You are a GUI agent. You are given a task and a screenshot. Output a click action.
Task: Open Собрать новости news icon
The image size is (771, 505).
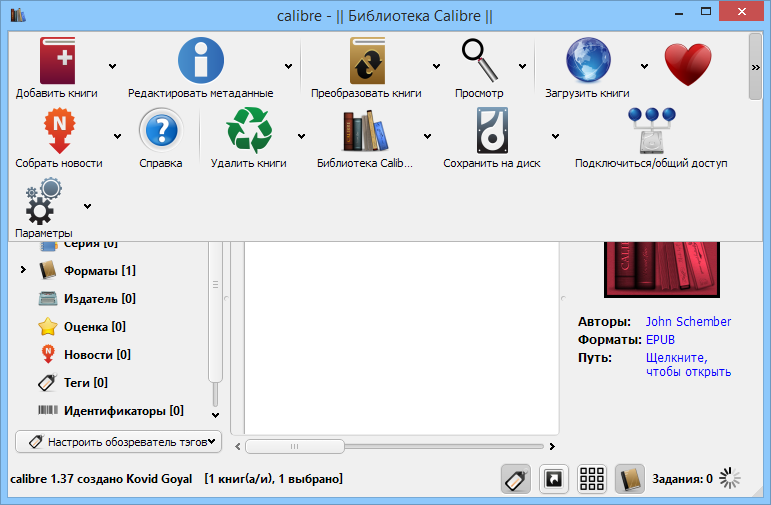59,131
